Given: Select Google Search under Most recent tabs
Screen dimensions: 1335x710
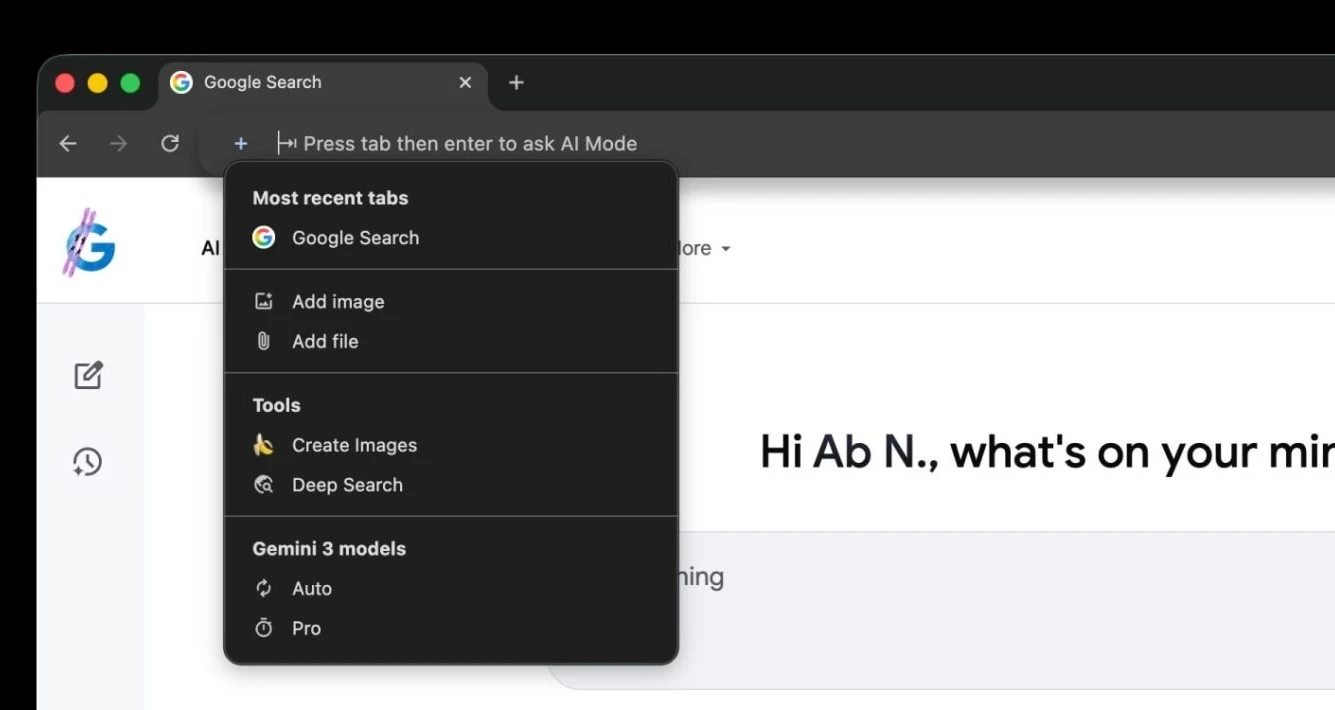Looking at the screenshot, I should tap(354, 238).
